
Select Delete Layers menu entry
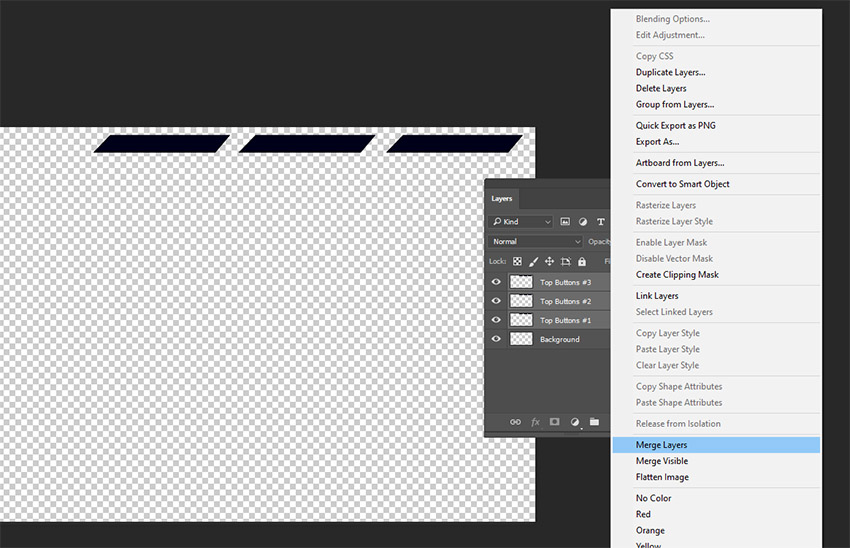[x=661, y=88]
